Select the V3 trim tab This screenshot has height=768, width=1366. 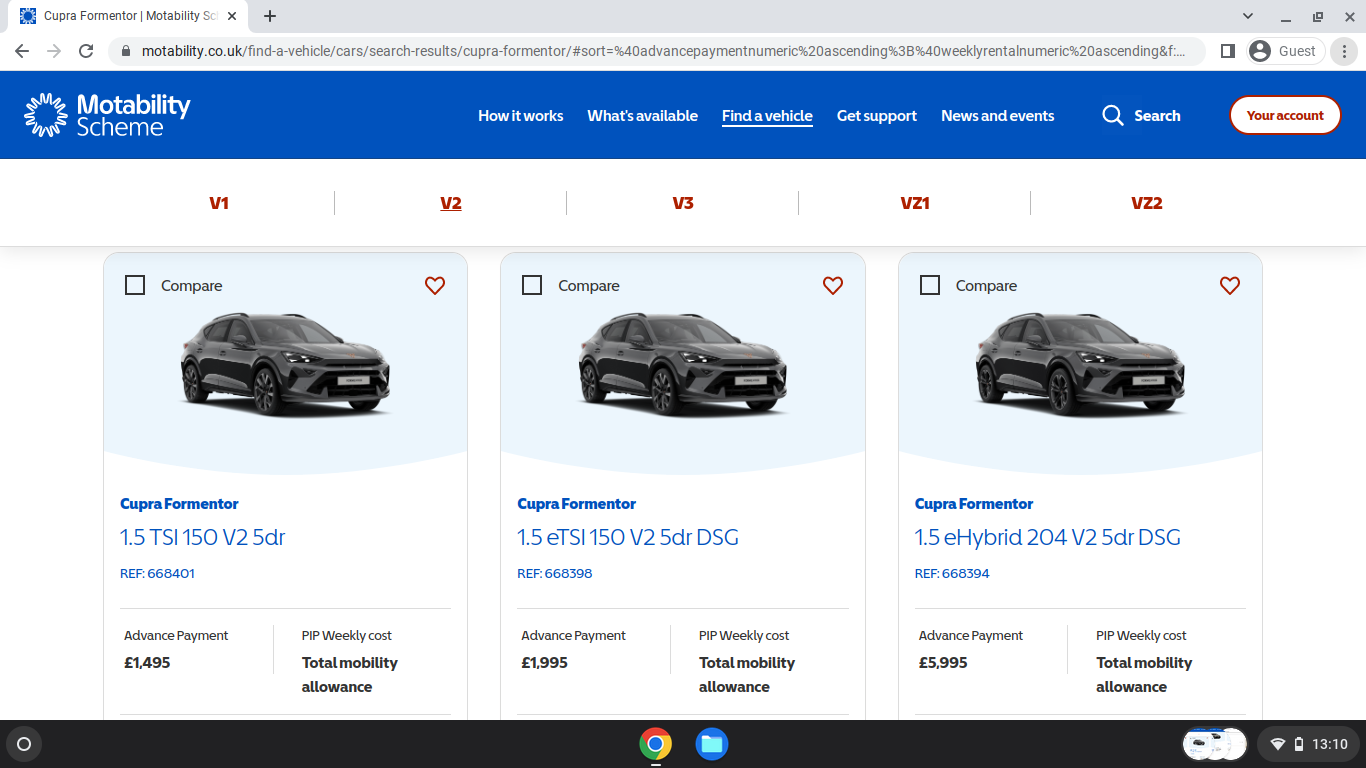click(683, 203)
